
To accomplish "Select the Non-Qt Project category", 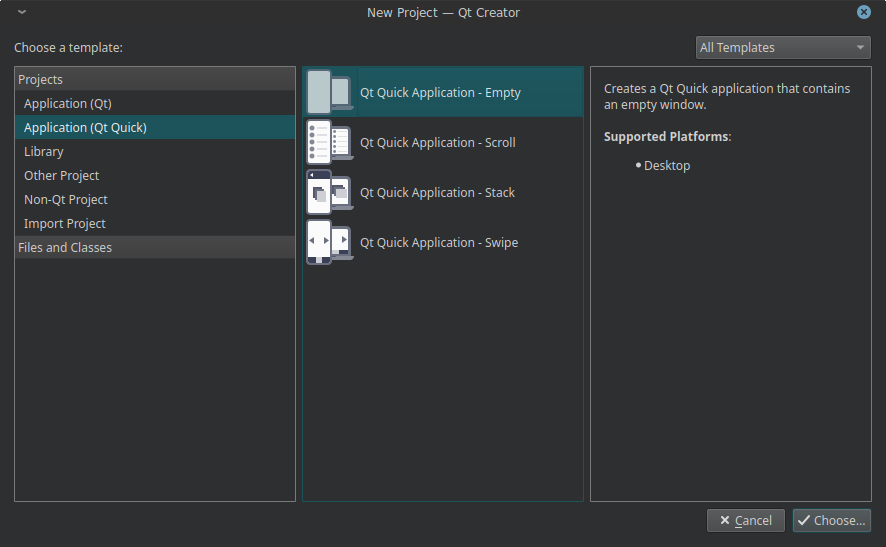I will click(x=155, y=199).
